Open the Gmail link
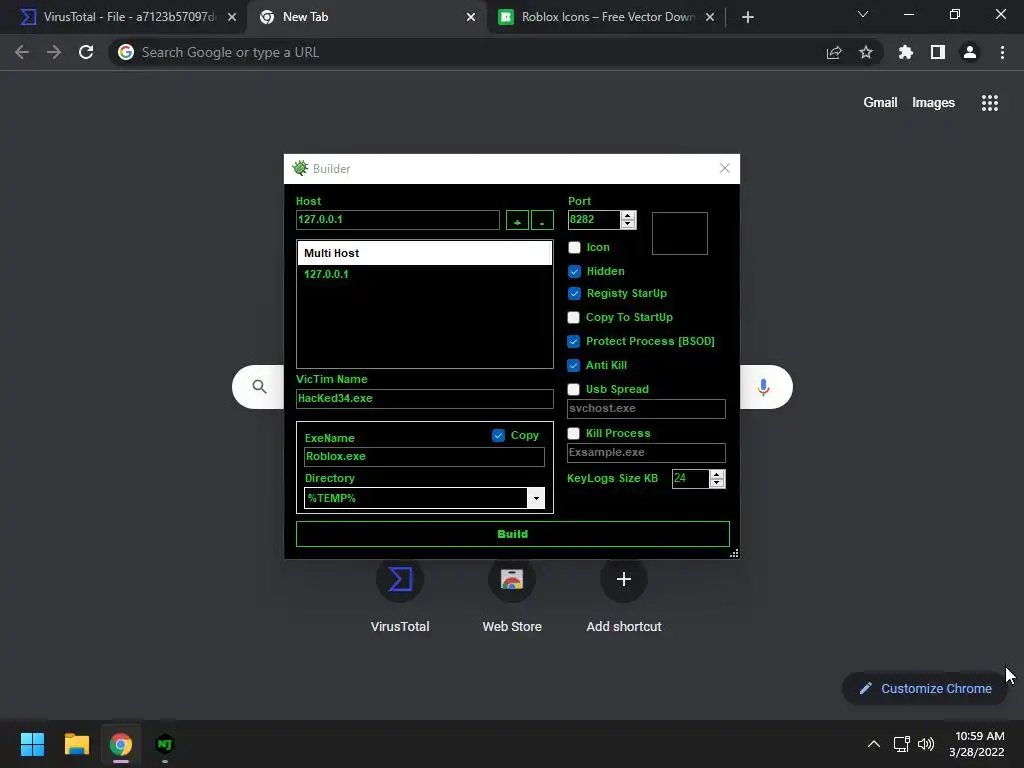The height and width of the screenshot is (768, 1024). pyautogui.click(x=880, y=103)
